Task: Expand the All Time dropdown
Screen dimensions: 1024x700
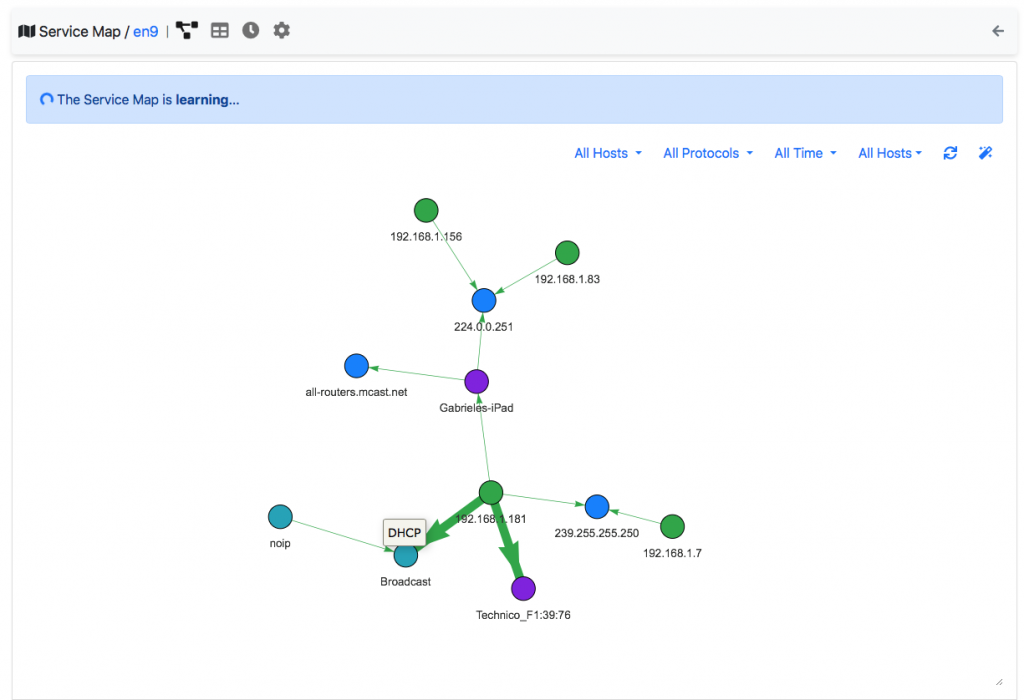Action: click(x=805, y=153)
